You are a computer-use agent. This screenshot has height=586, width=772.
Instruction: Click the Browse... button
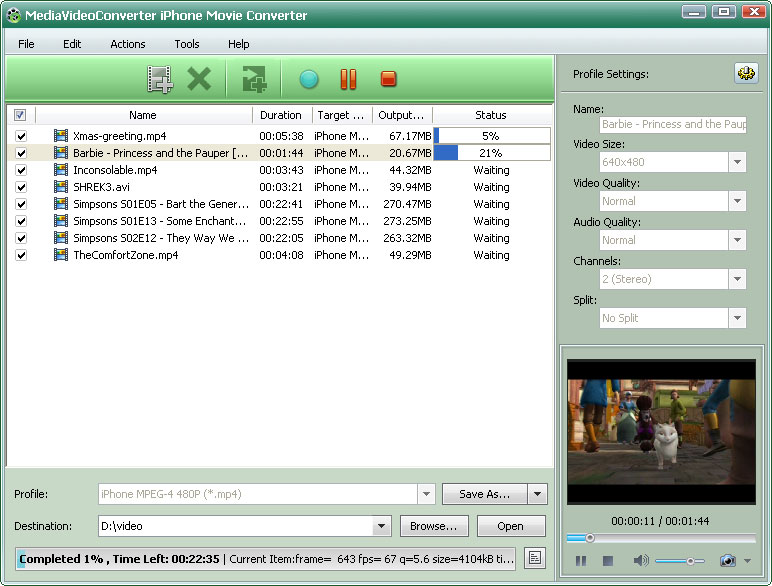(x=434, y=526)
